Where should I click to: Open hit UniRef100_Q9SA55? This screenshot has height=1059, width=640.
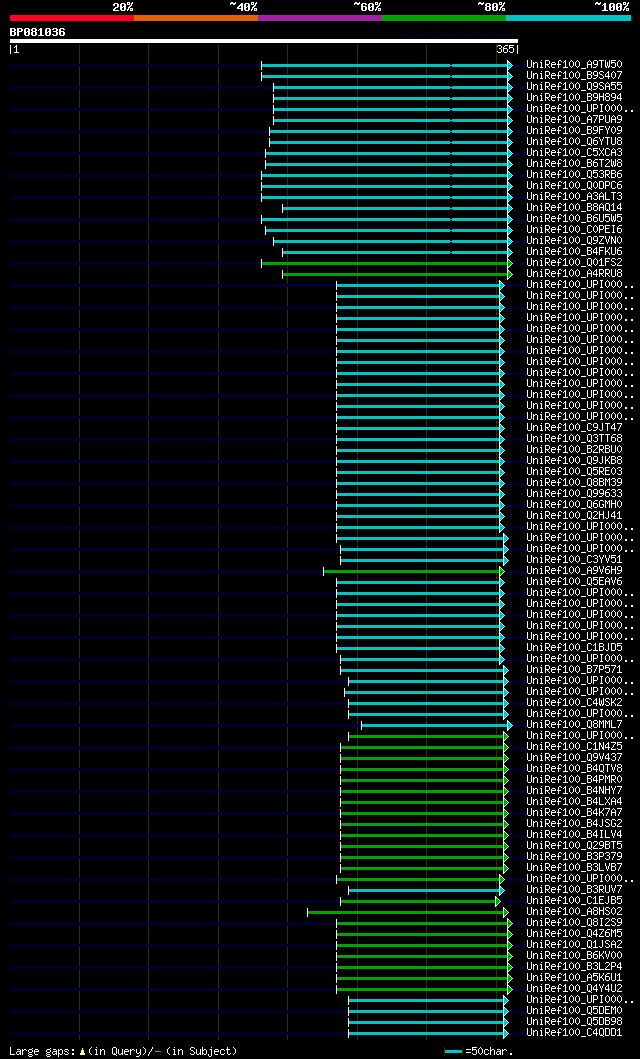(575, 87)
